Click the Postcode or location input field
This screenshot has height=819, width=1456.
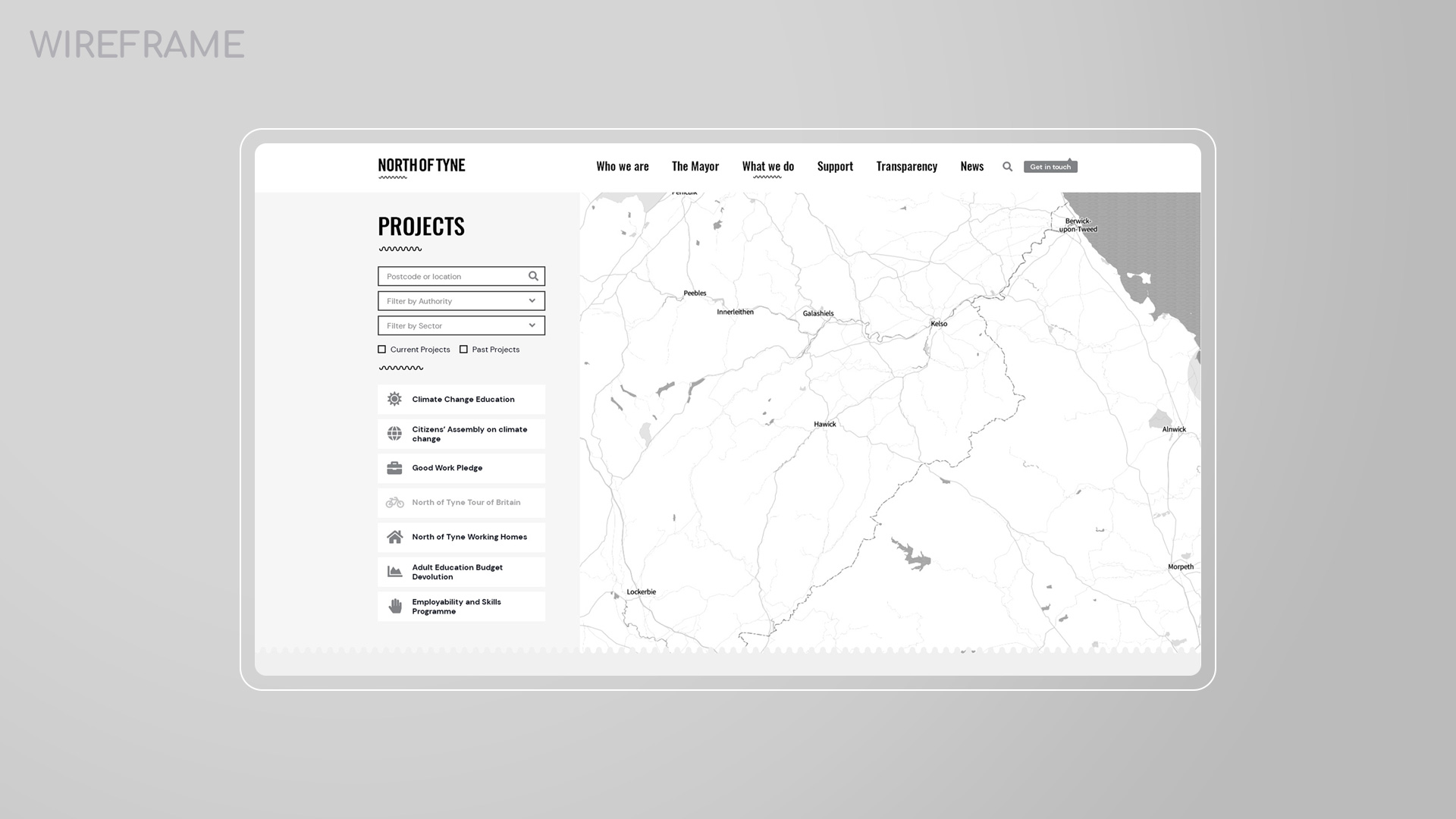coord(461,276)
